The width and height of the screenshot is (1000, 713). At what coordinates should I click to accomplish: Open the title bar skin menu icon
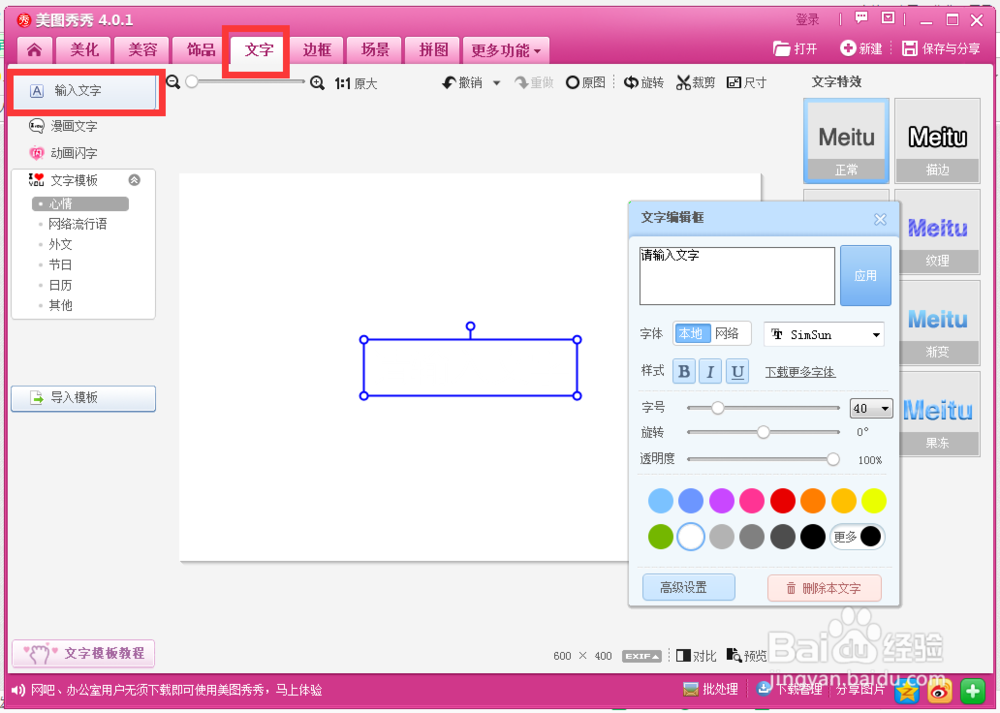[x=888, y=18]
